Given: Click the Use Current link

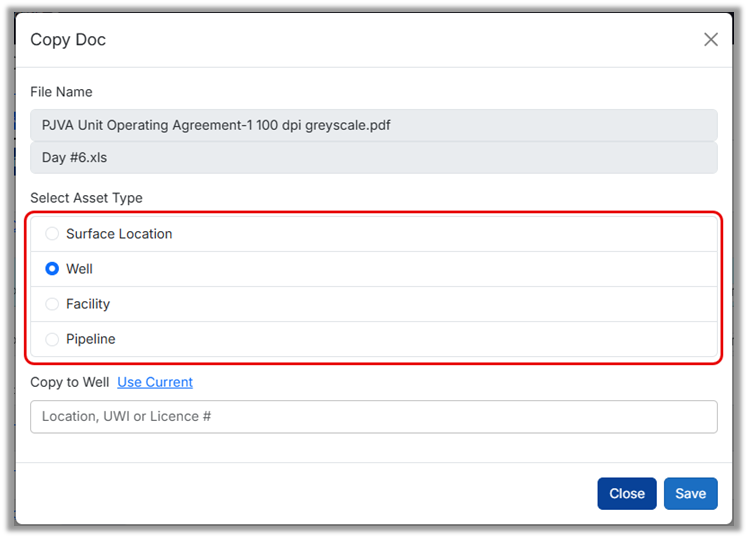Looking at the screenshot, I should [x=155, y=382].
